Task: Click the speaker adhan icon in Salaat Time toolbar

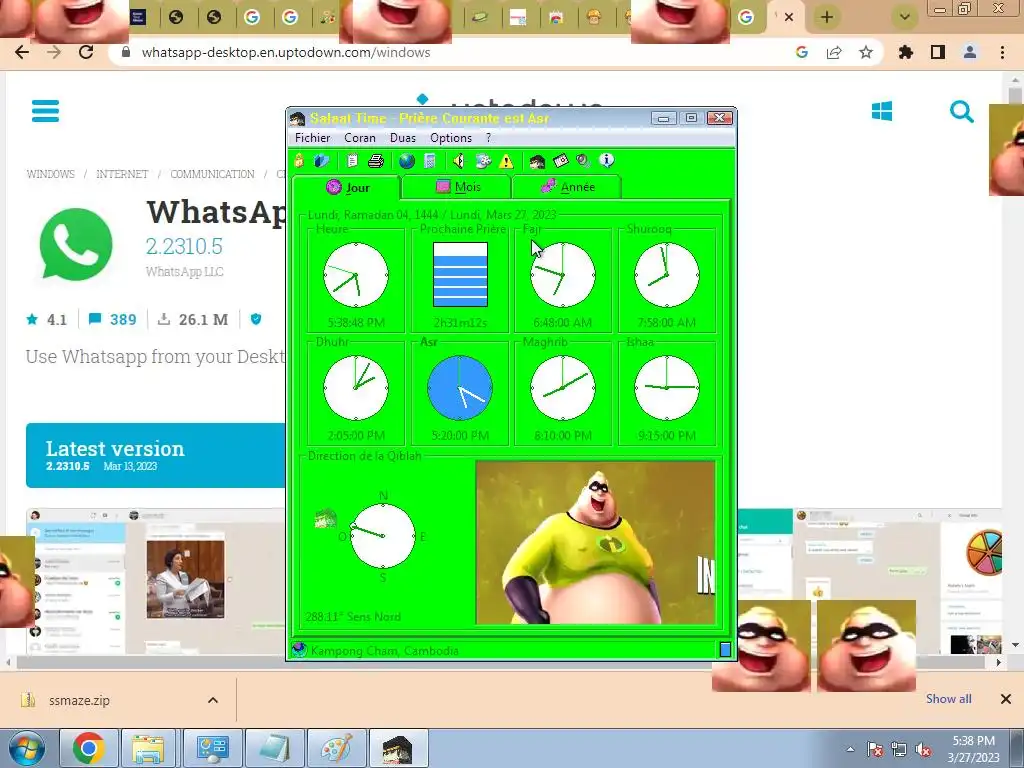Action: tap(458, 161)
